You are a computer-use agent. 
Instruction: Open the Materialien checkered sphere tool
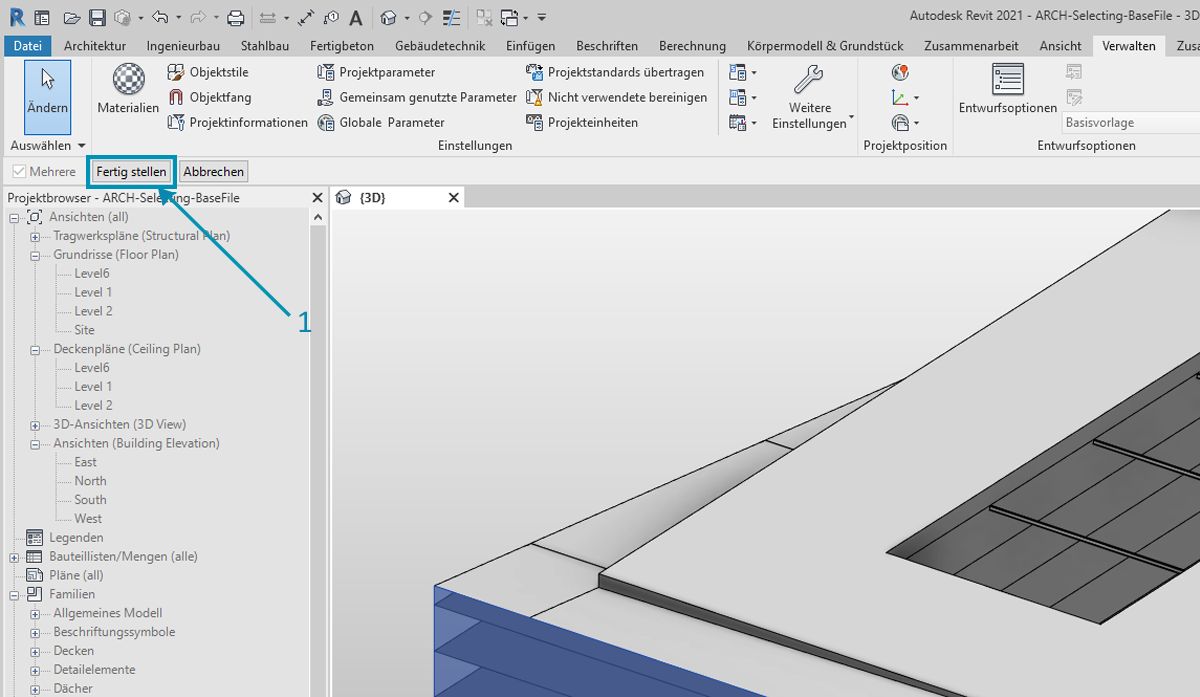coord(128,88)
